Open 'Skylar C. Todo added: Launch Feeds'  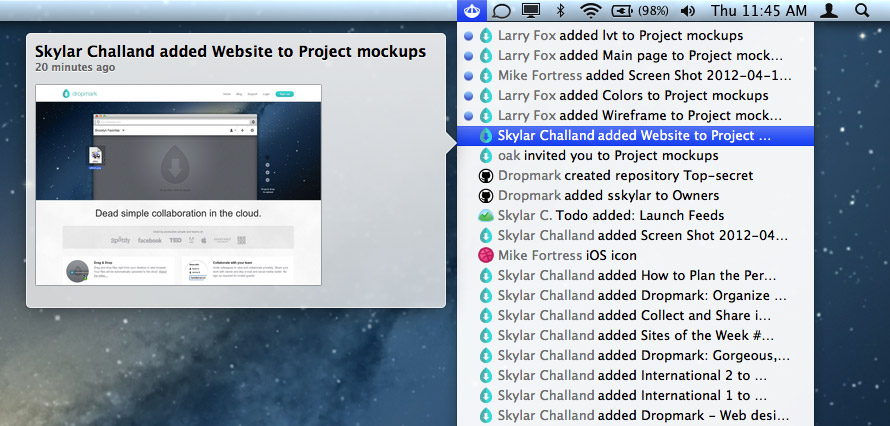(635, 216)
